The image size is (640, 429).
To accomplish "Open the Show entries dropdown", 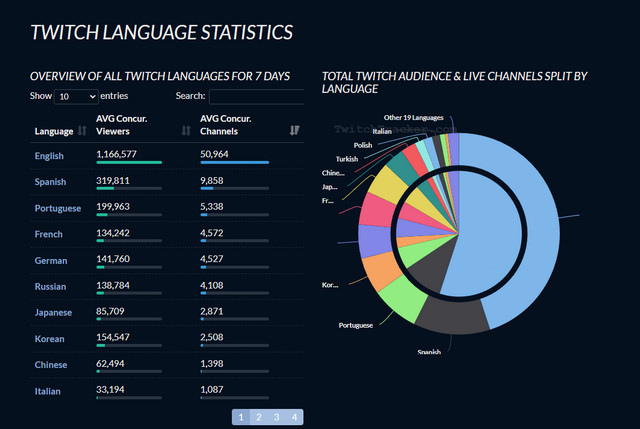I will [76, 97].
